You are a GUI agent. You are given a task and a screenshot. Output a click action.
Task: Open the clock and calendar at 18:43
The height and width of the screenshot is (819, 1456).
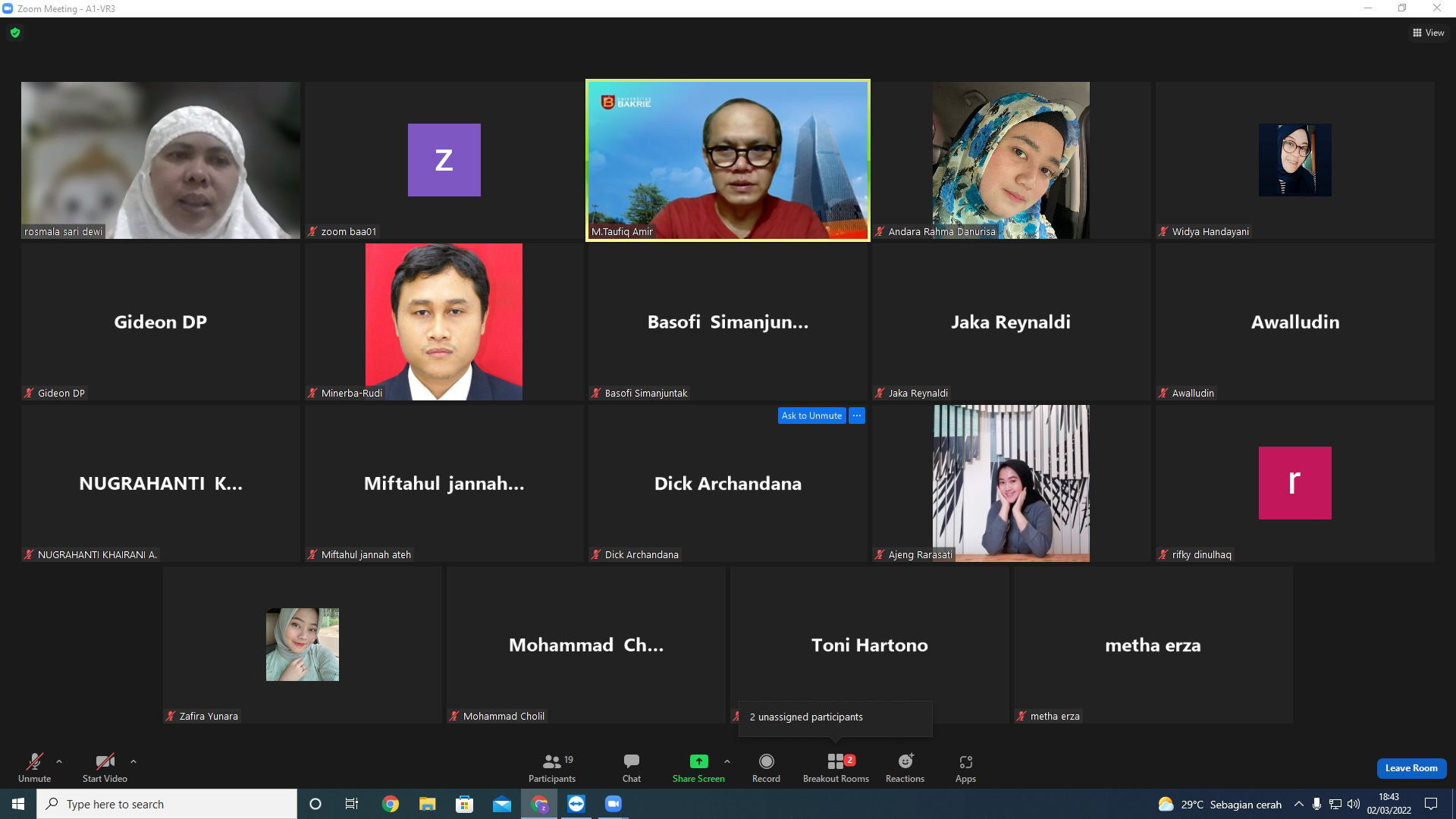coord(1389,804)
